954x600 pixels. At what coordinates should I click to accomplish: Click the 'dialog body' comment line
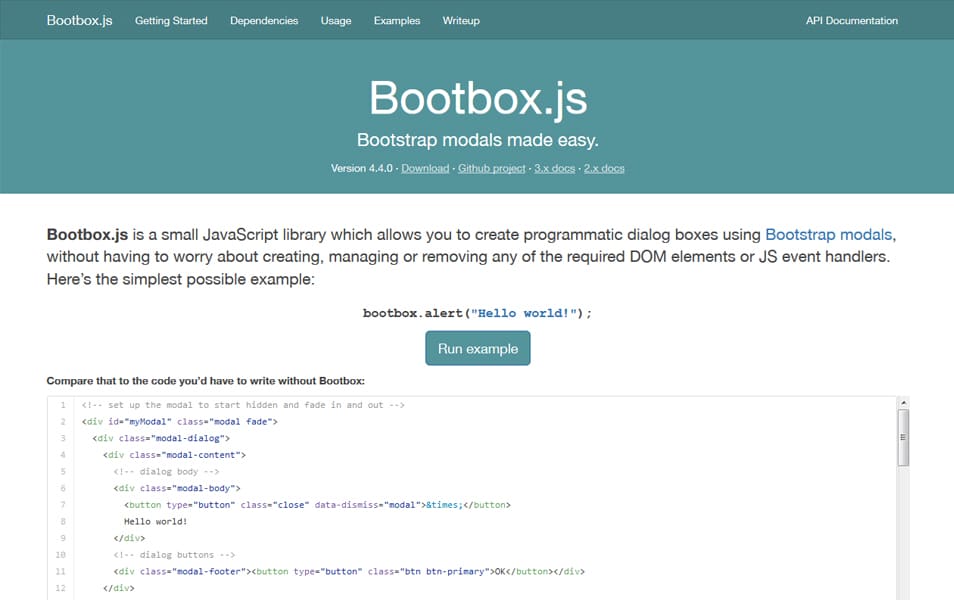click(x=166, y=472)
